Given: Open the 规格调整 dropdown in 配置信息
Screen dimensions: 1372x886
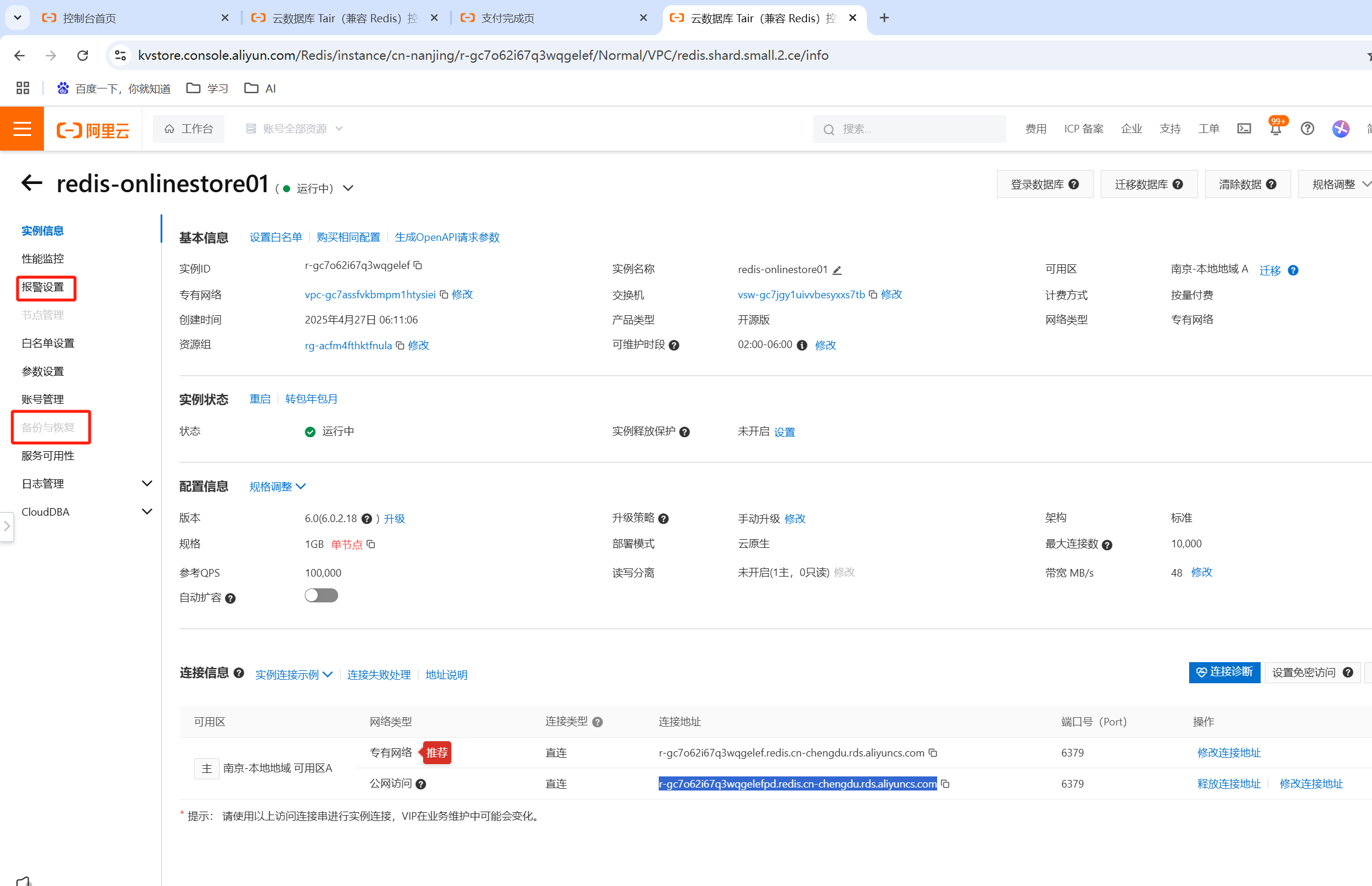Looking at the screenshot, I should point(277,487).
